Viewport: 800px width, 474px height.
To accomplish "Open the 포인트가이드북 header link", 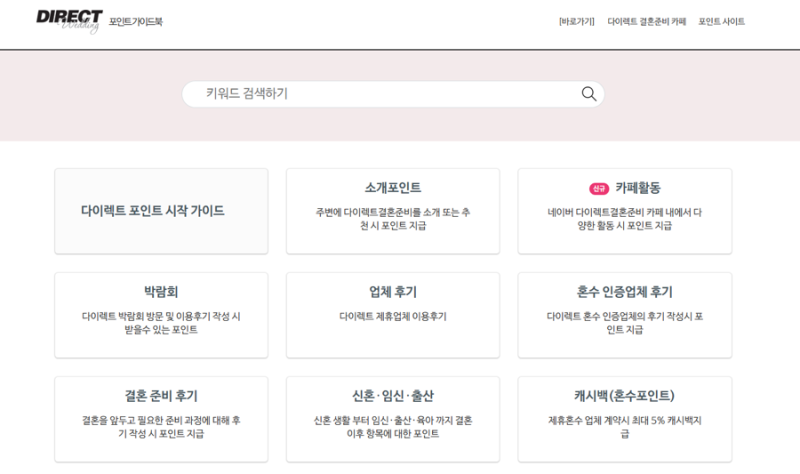I will pyautogui.click(x=136, y=21).
